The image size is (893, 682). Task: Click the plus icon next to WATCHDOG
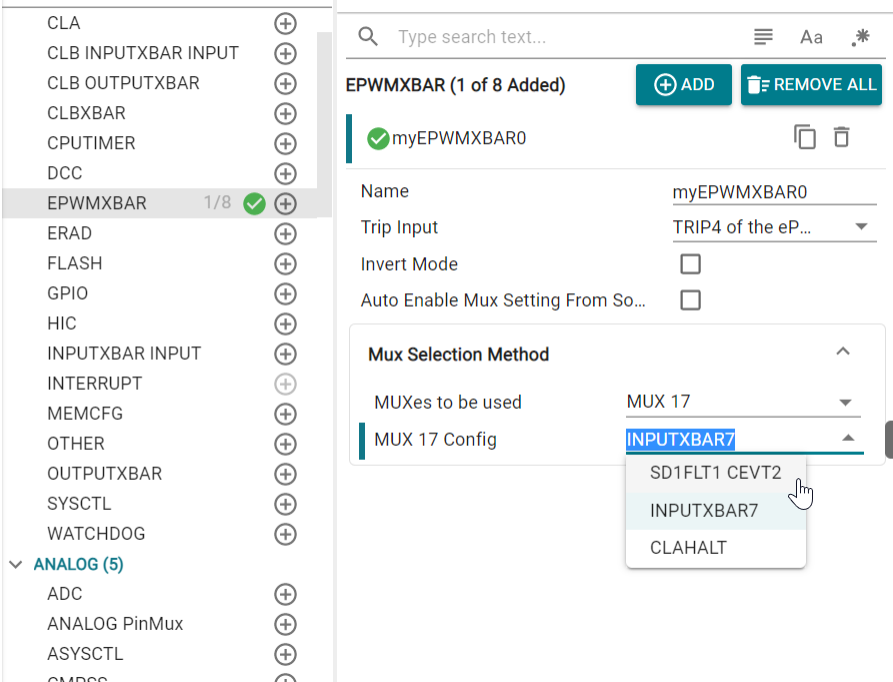coord(285,533)
